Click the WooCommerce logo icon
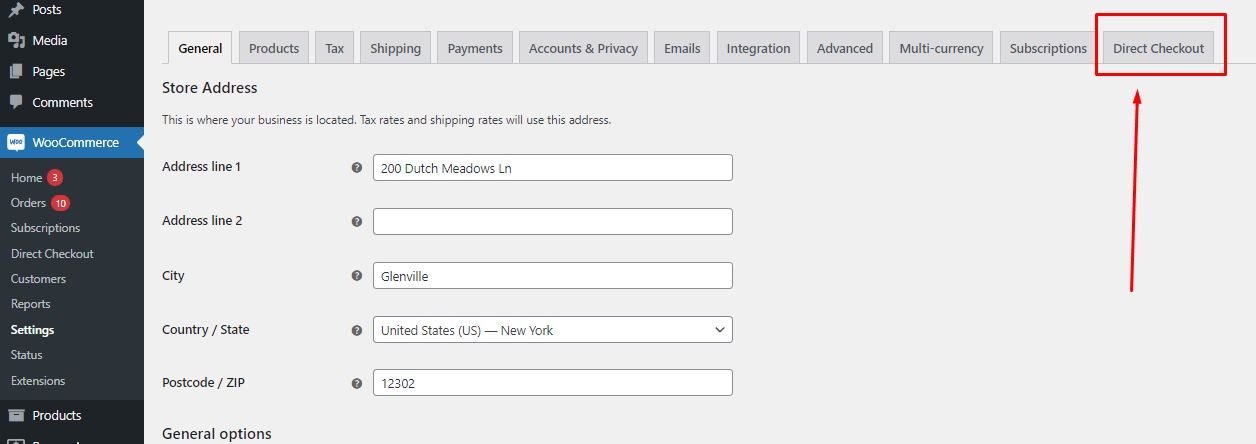1256x444 pixels. click(x=16, y=143)
